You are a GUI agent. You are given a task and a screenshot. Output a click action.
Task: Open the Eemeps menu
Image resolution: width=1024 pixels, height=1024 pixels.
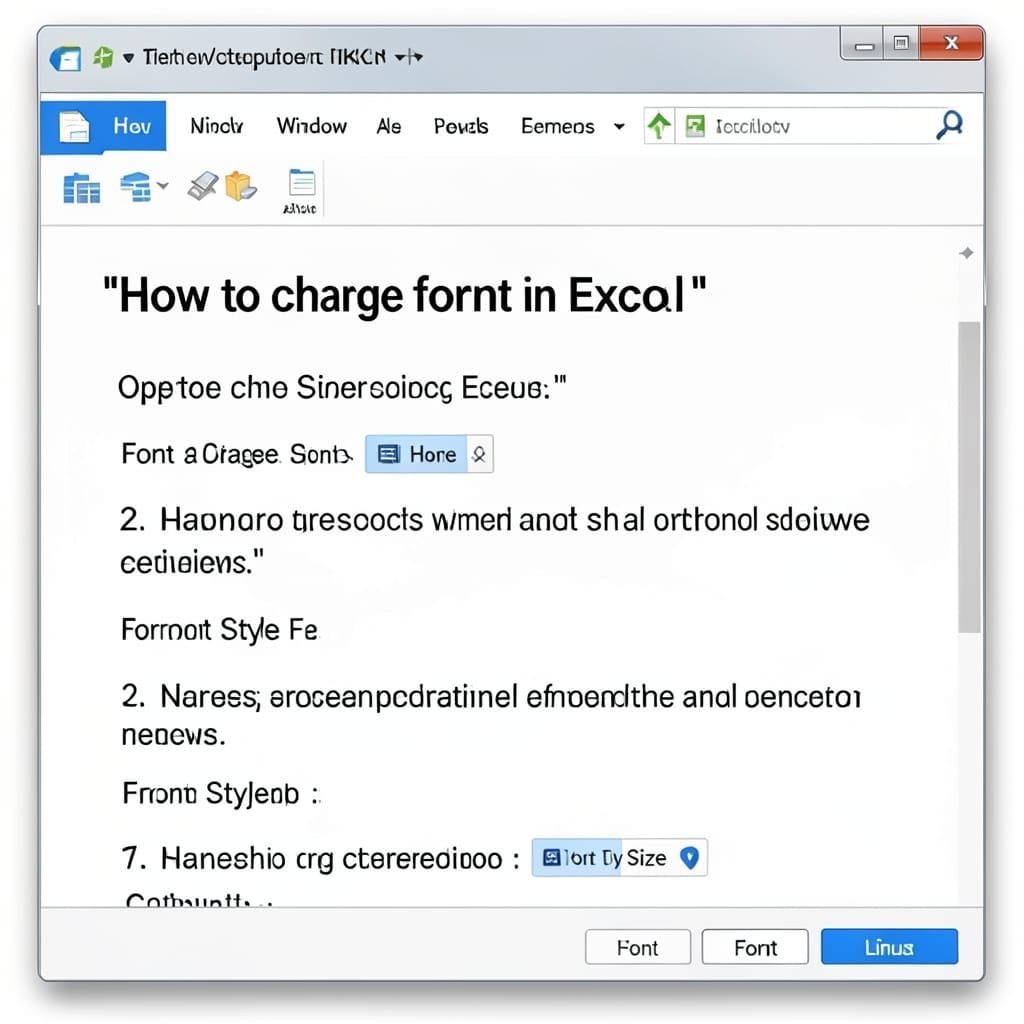[x=558, y=126]
